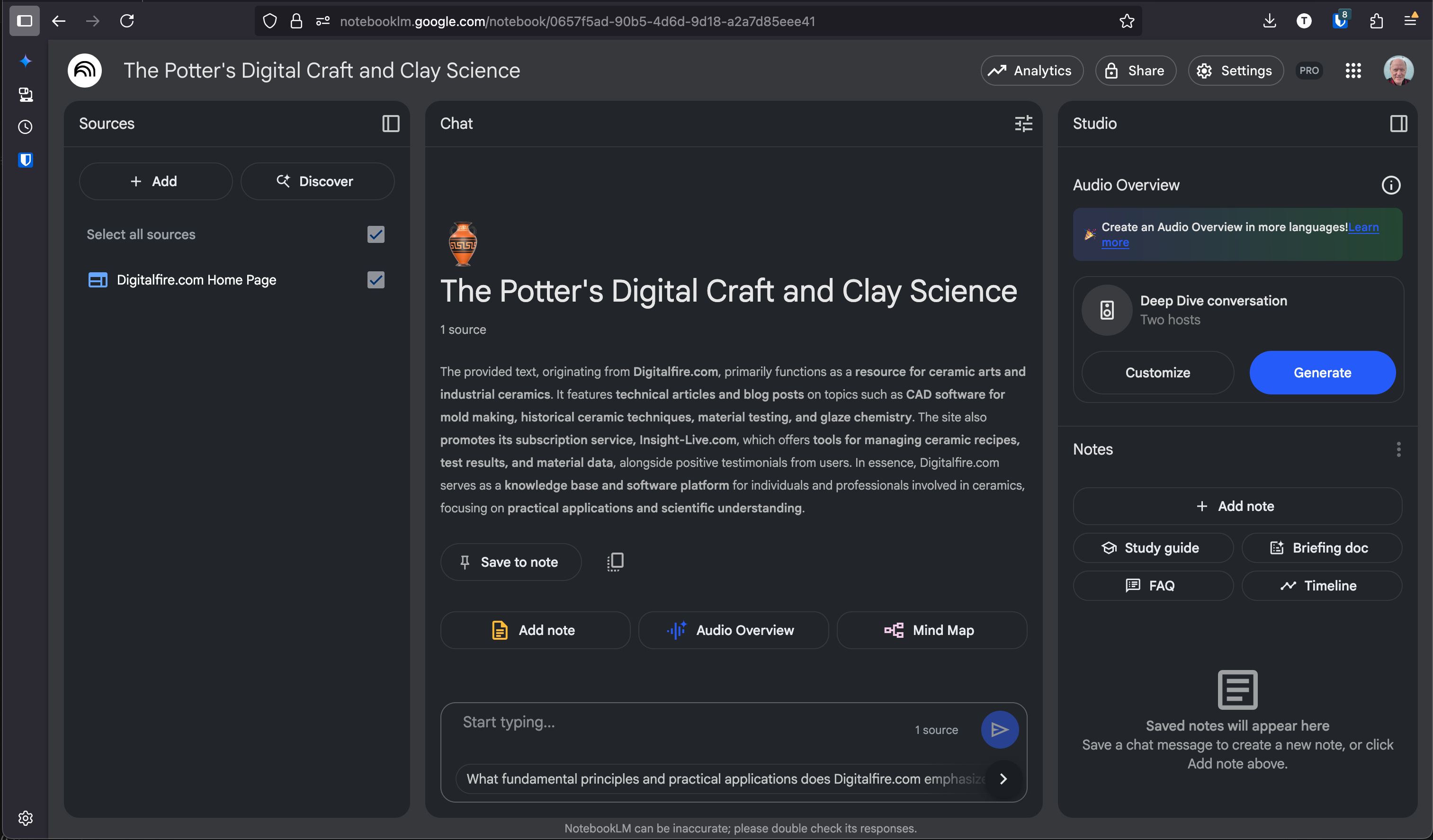Reload the page
Viewport: 1433px width, 840px height.
click(127, 21)
